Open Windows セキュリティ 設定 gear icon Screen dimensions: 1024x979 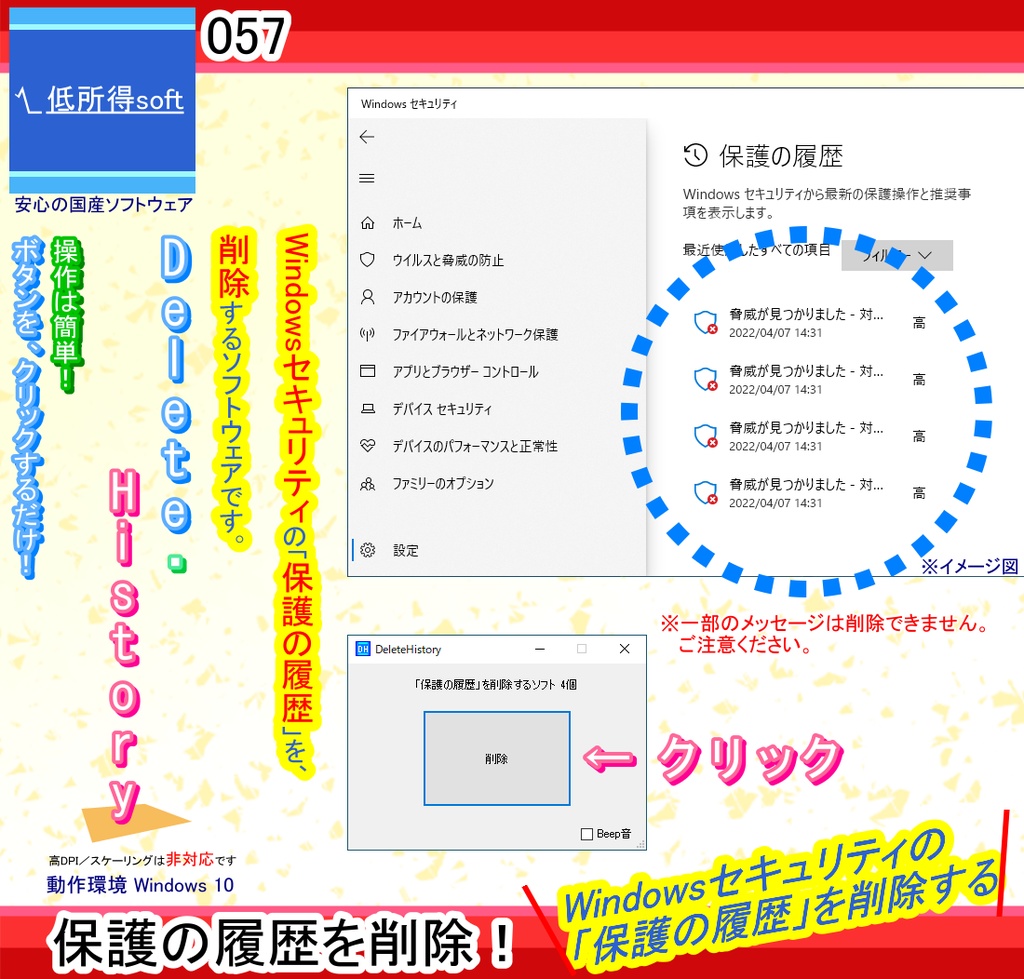[368, 549]
